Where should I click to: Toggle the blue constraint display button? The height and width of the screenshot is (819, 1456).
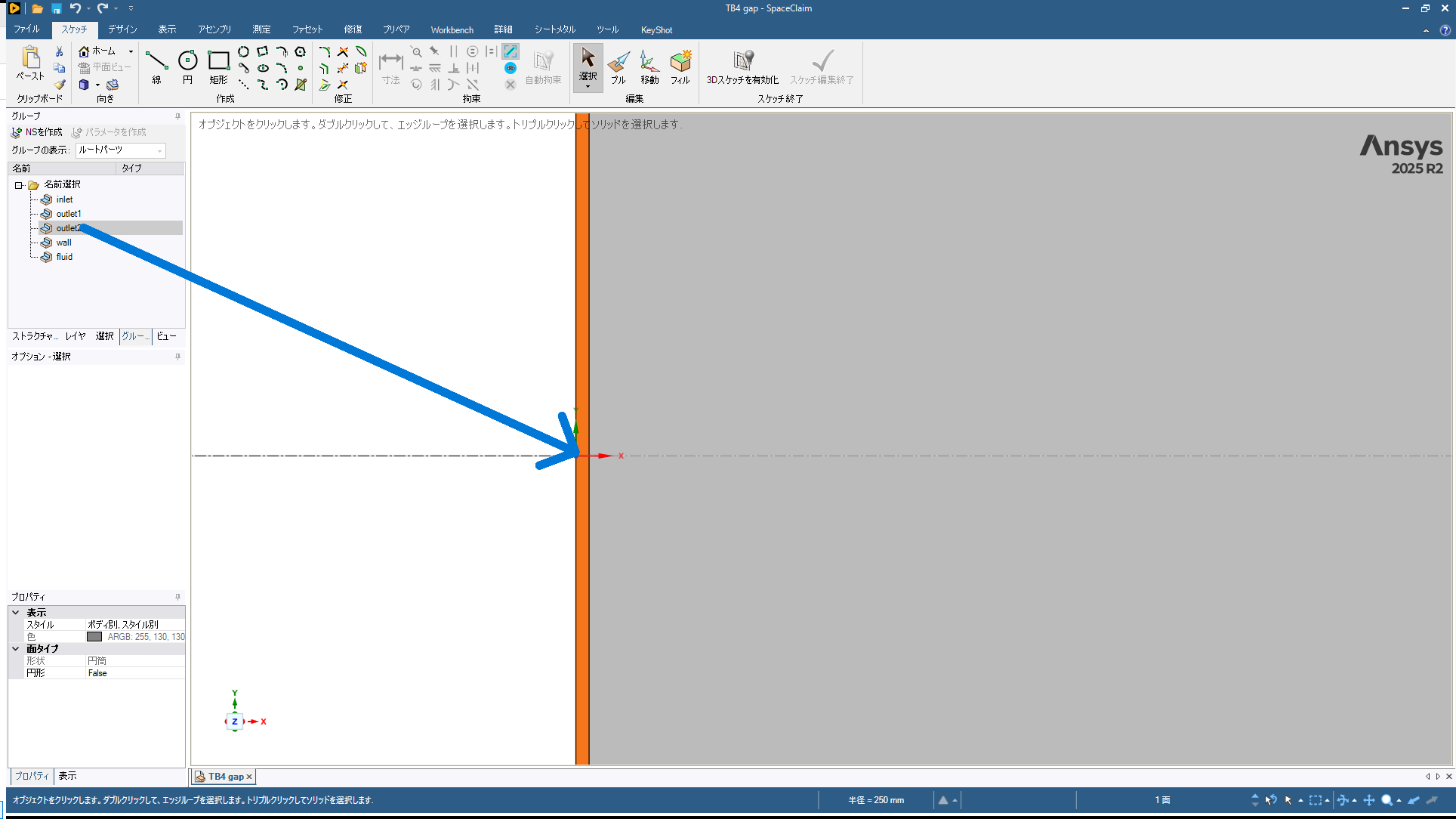tap(511, 51)
